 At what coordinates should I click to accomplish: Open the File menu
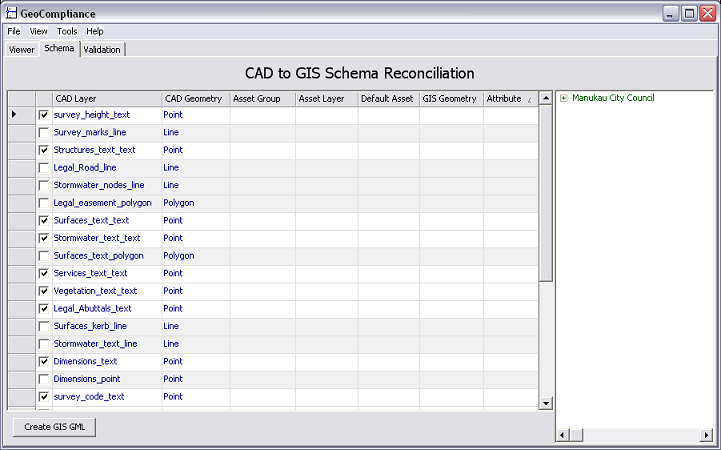14,31
